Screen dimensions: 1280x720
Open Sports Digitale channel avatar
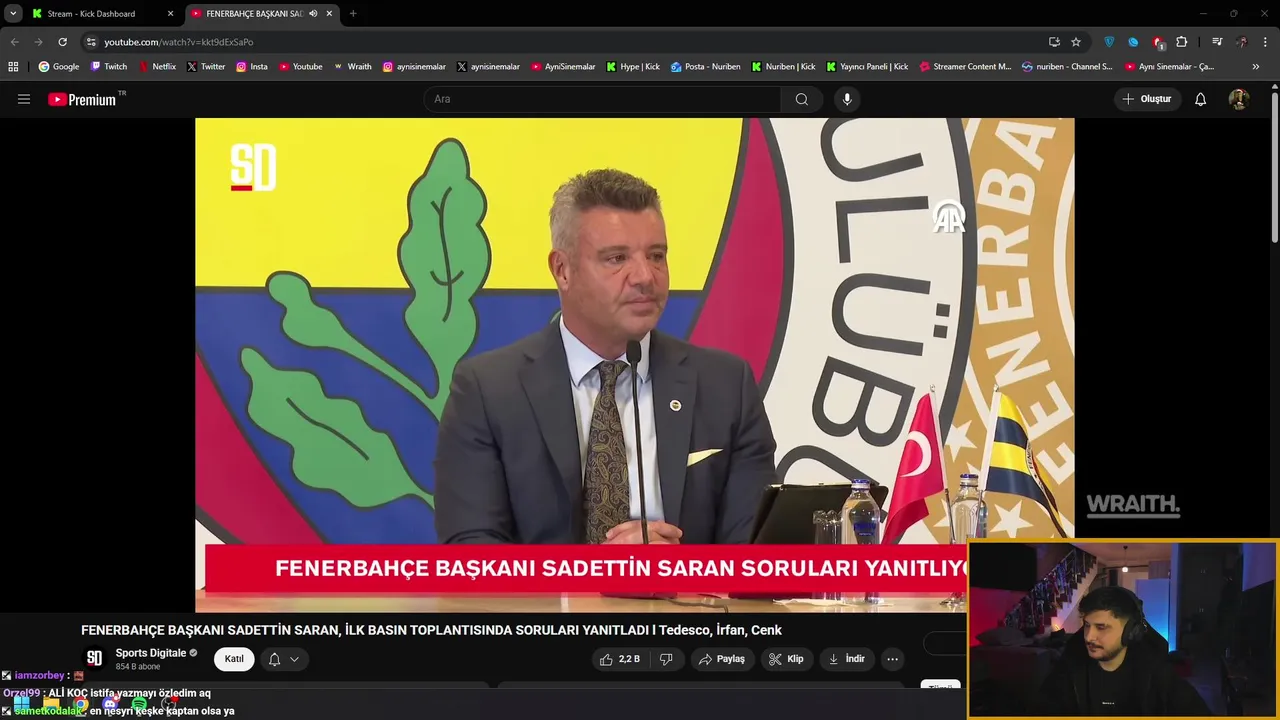tap(94, 658)
